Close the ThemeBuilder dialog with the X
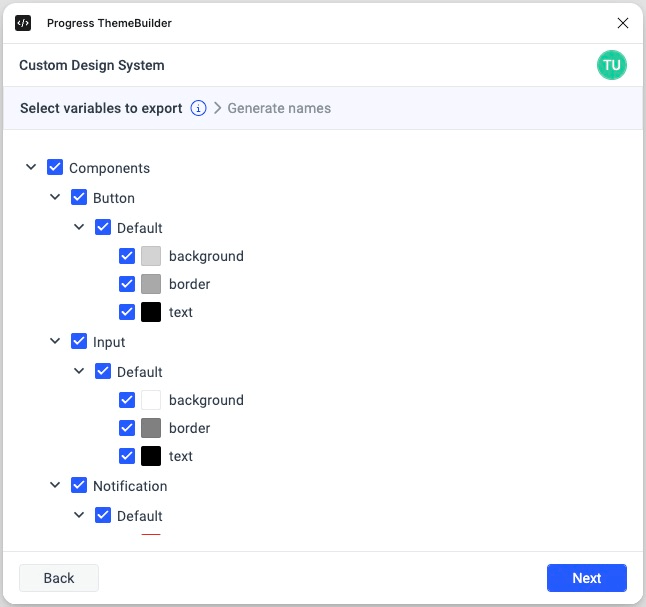This screenshot has height=607, width=646. click(x=623, y=23)
